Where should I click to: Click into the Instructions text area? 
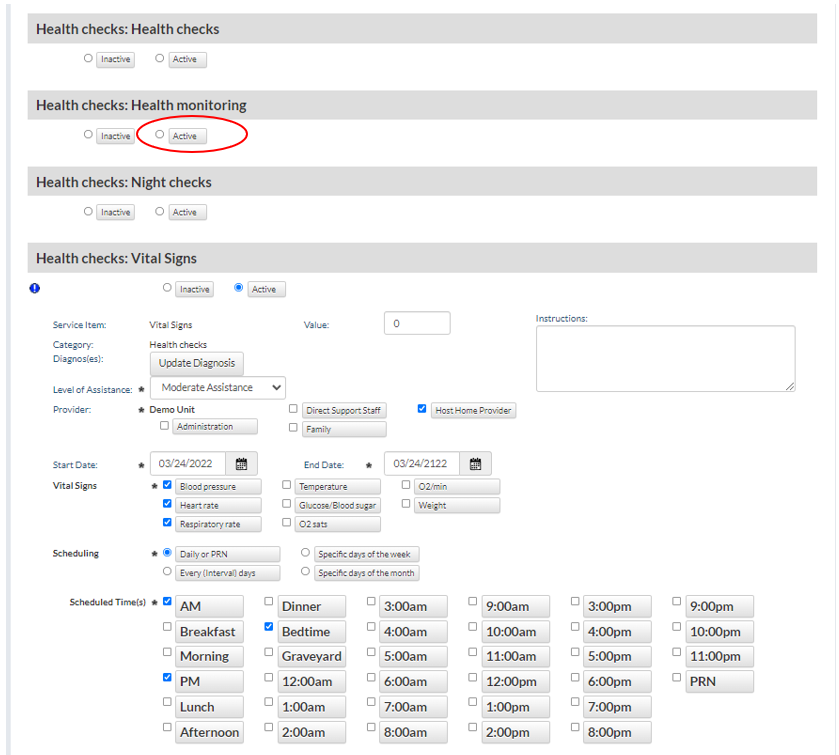coord(665,358)
